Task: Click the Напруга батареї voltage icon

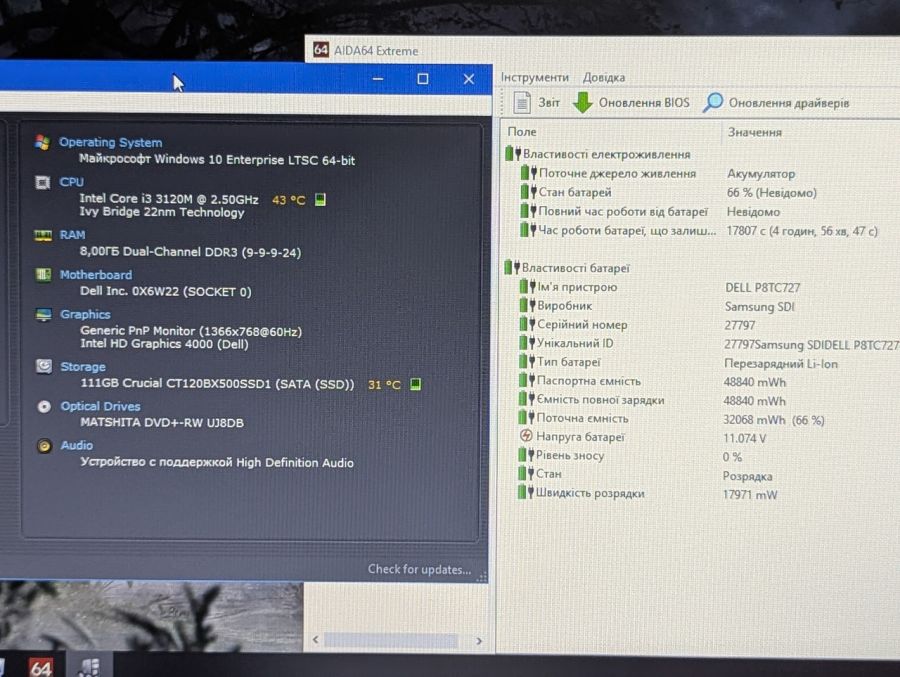Action: point(526,436)
